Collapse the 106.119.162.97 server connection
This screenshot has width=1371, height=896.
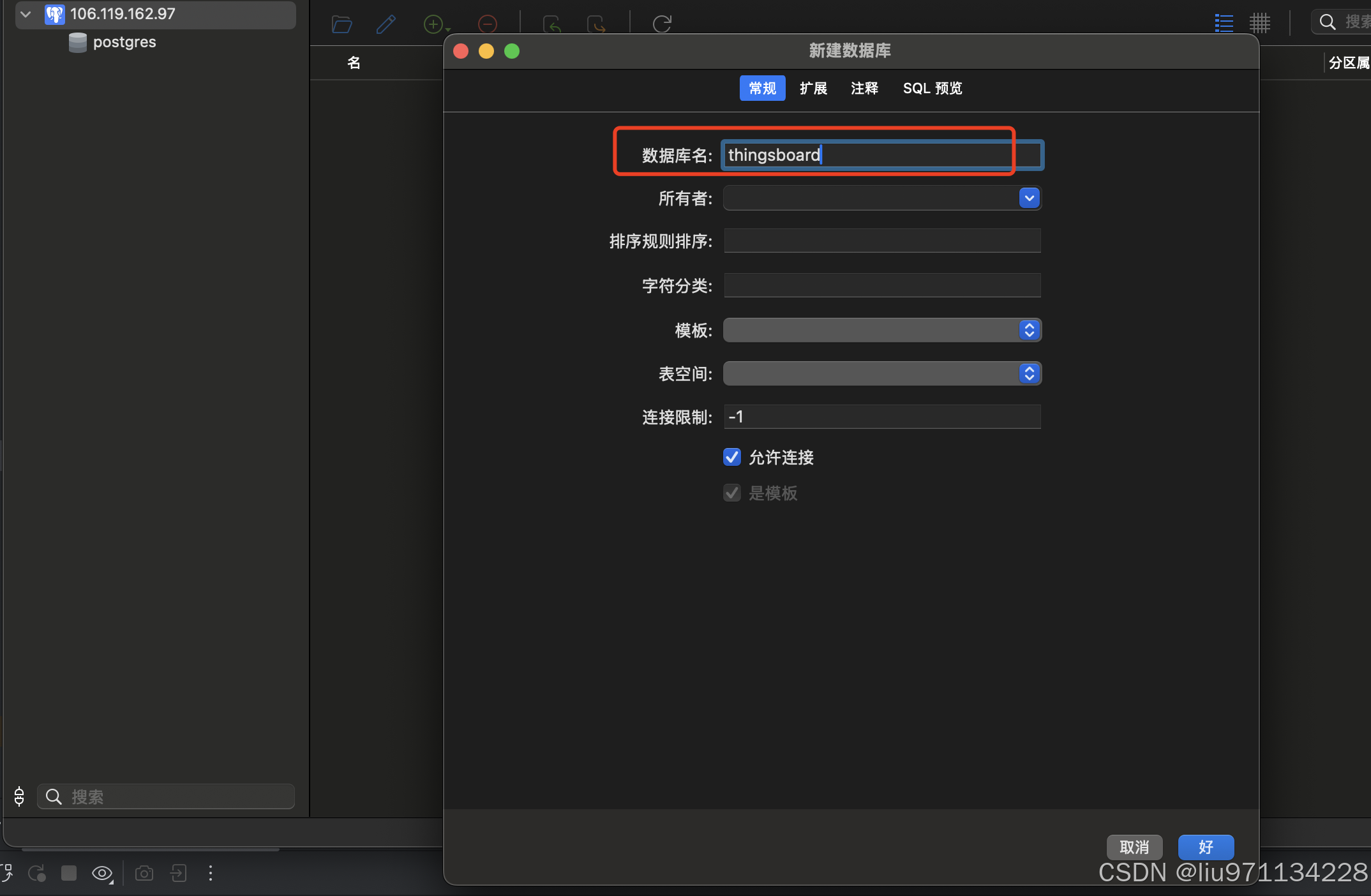click(26, 13)
